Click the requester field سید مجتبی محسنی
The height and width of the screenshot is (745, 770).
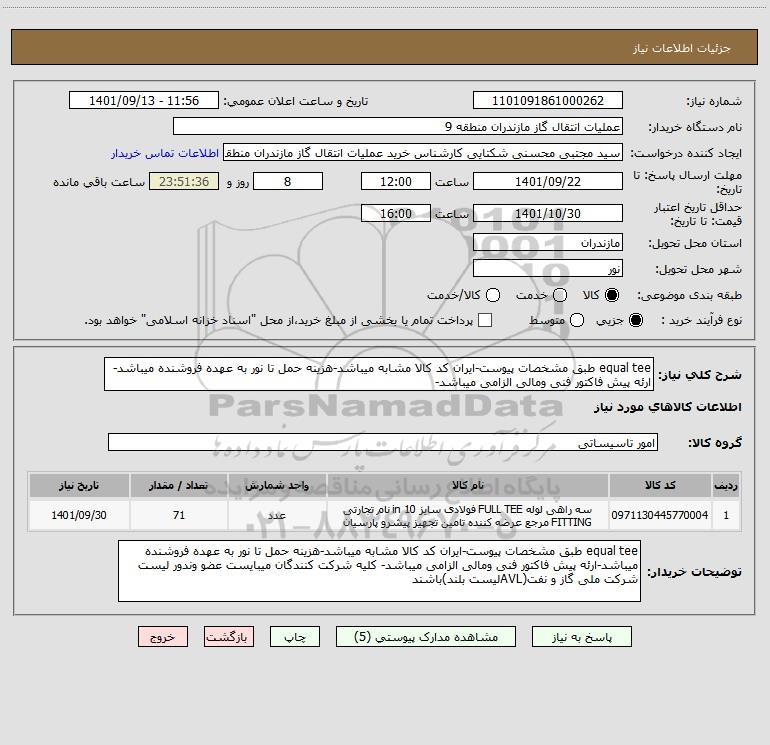click(423, 152)
